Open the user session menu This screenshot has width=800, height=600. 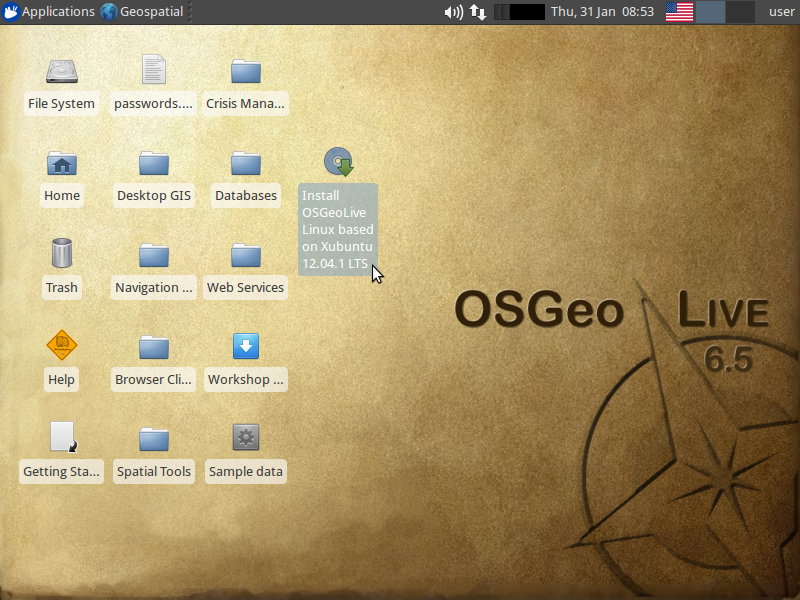tap(782, 12)
